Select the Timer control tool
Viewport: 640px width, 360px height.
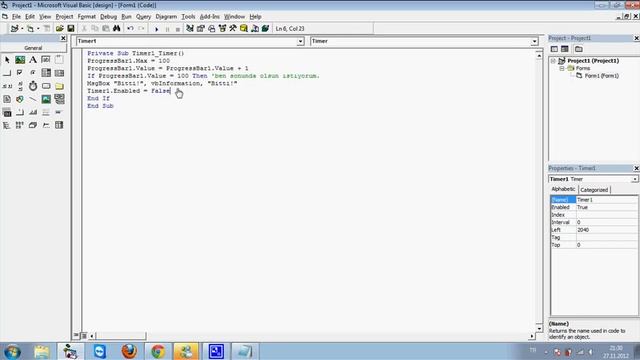coord(33,86)
